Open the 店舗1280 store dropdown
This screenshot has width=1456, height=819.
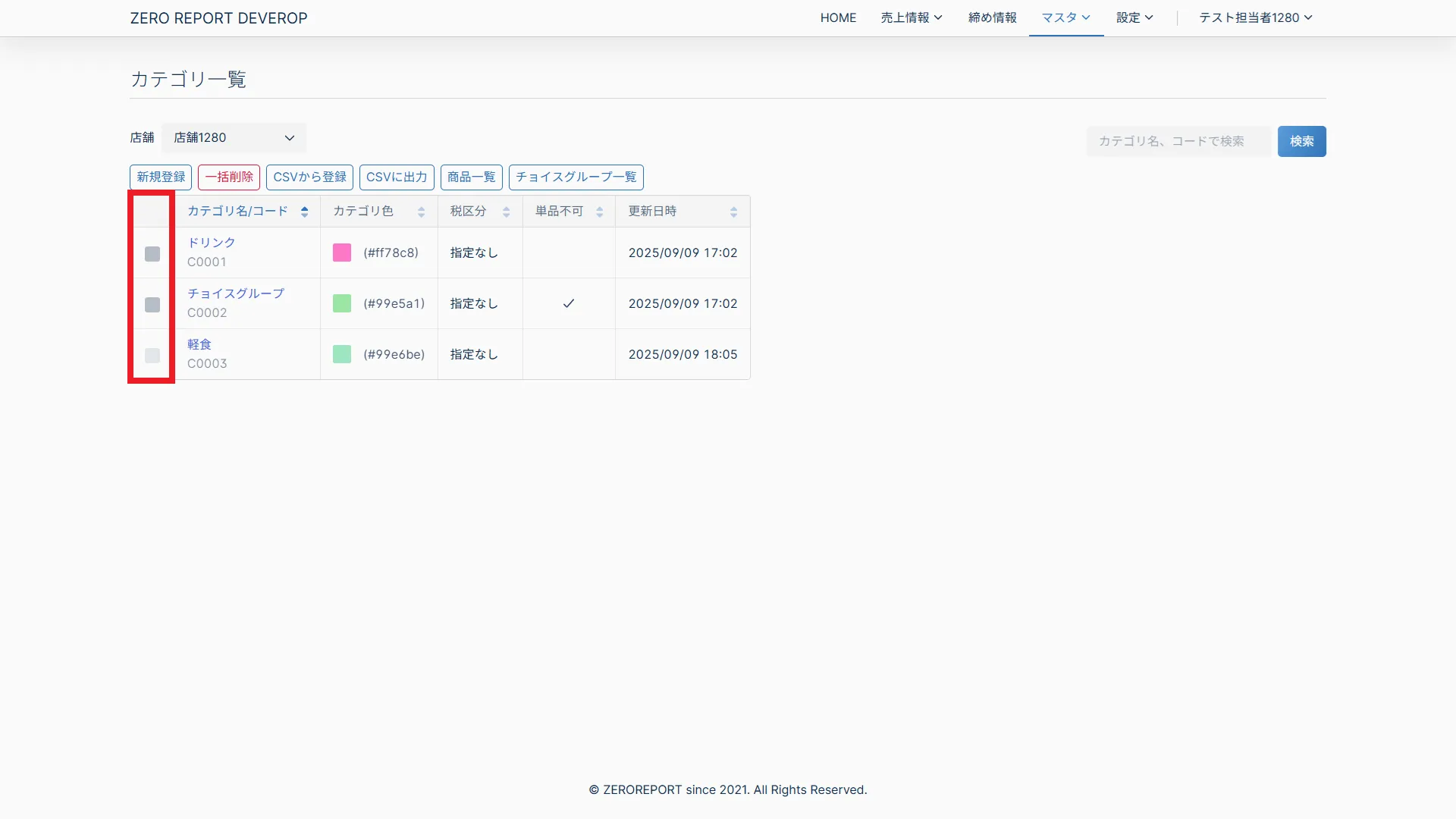tap(234, 138)
